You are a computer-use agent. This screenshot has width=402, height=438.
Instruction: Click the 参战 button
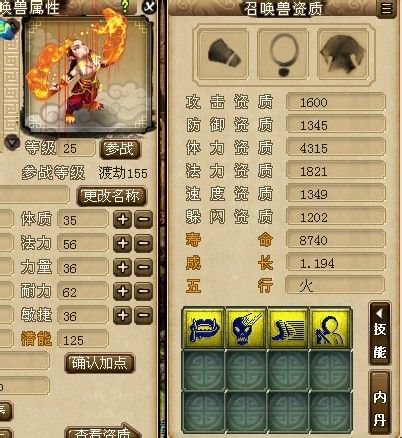120,149
